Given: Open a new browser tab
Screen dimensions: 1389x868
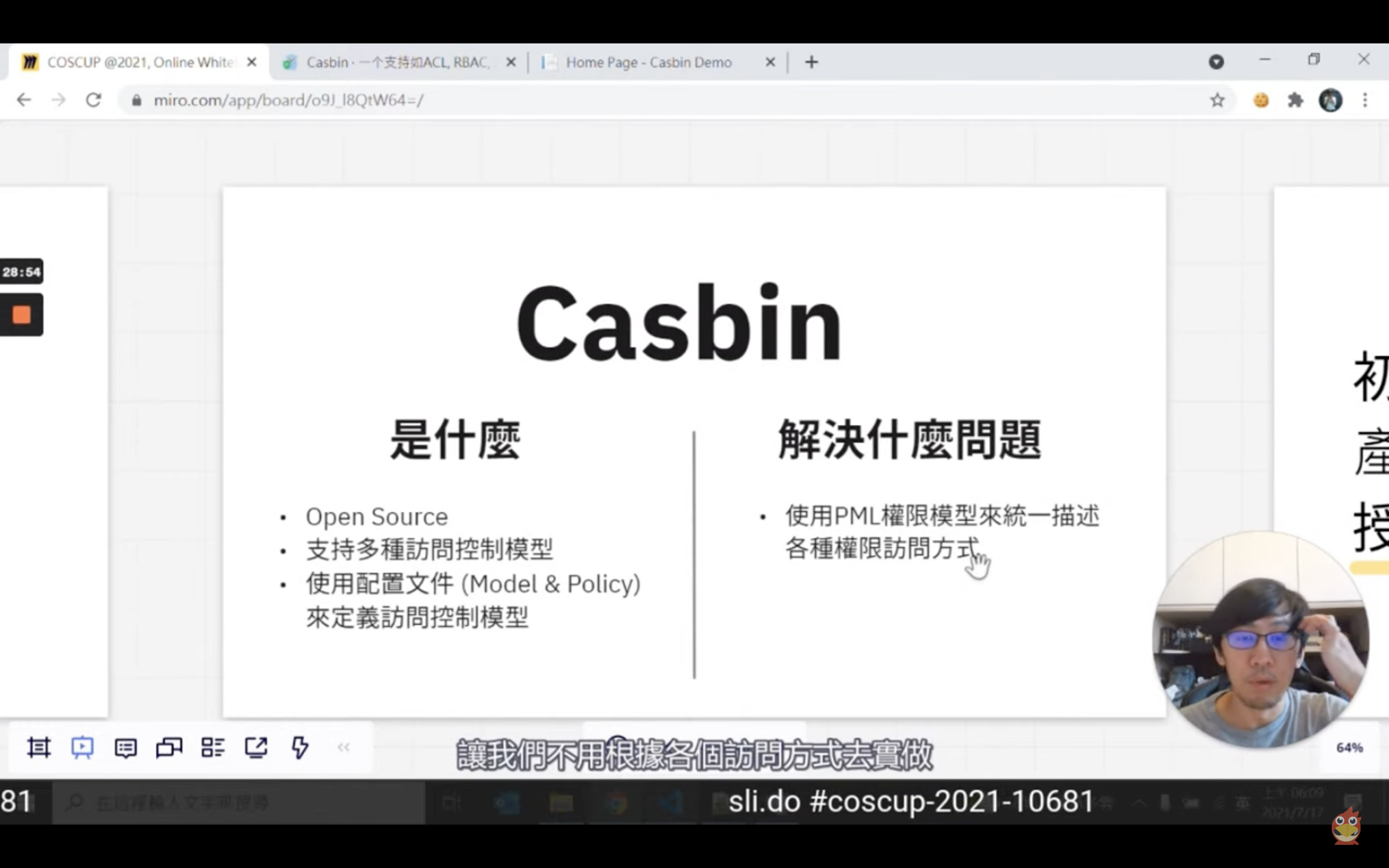Looking at the screenshot, I should 812,62.
